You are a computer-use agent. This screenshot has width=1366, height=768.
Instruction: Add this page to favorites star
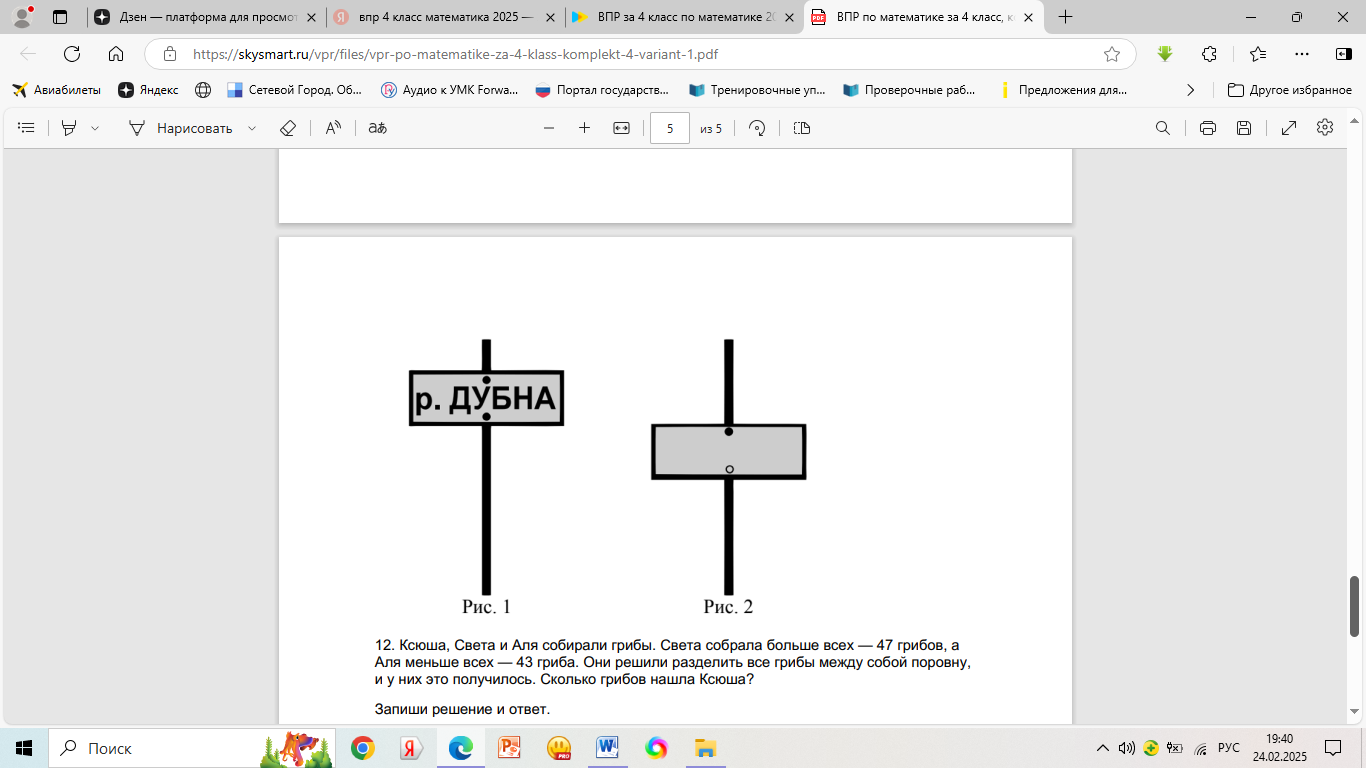1112,54
